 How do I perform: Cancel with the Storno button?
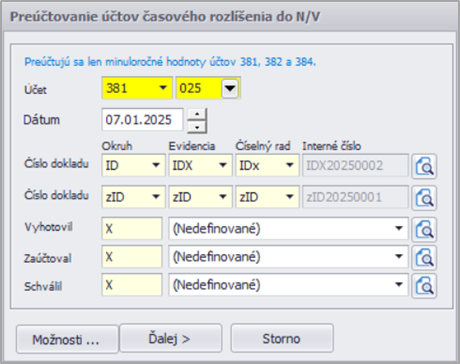coord(282,338)
